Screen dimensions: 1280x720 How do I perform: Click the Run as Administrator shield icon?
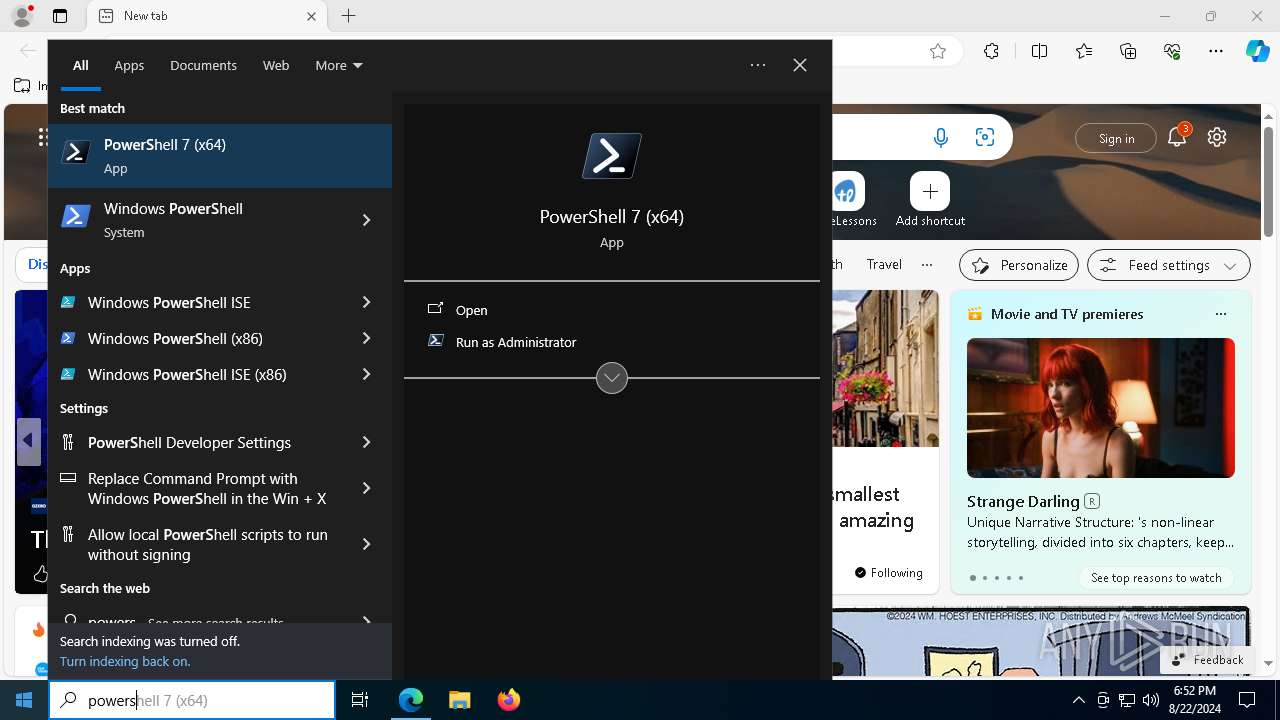pyautogui.click(x=435, y=341)
